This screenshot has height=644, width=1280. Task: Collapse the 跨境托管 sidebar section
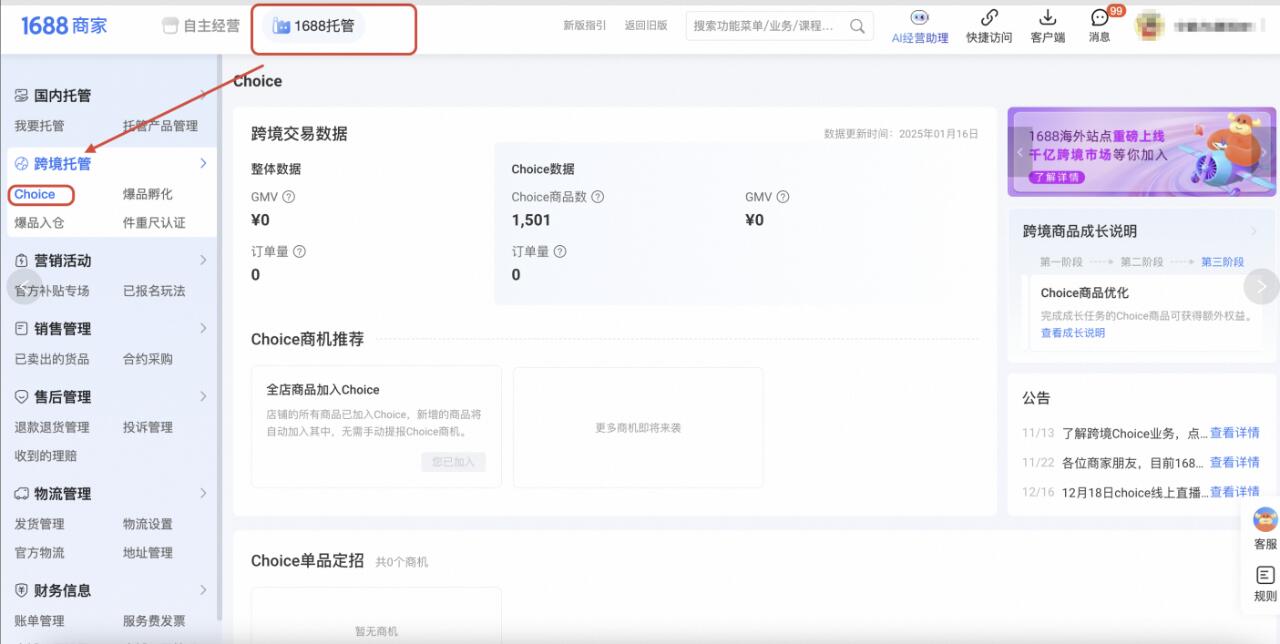click(203, 164)
